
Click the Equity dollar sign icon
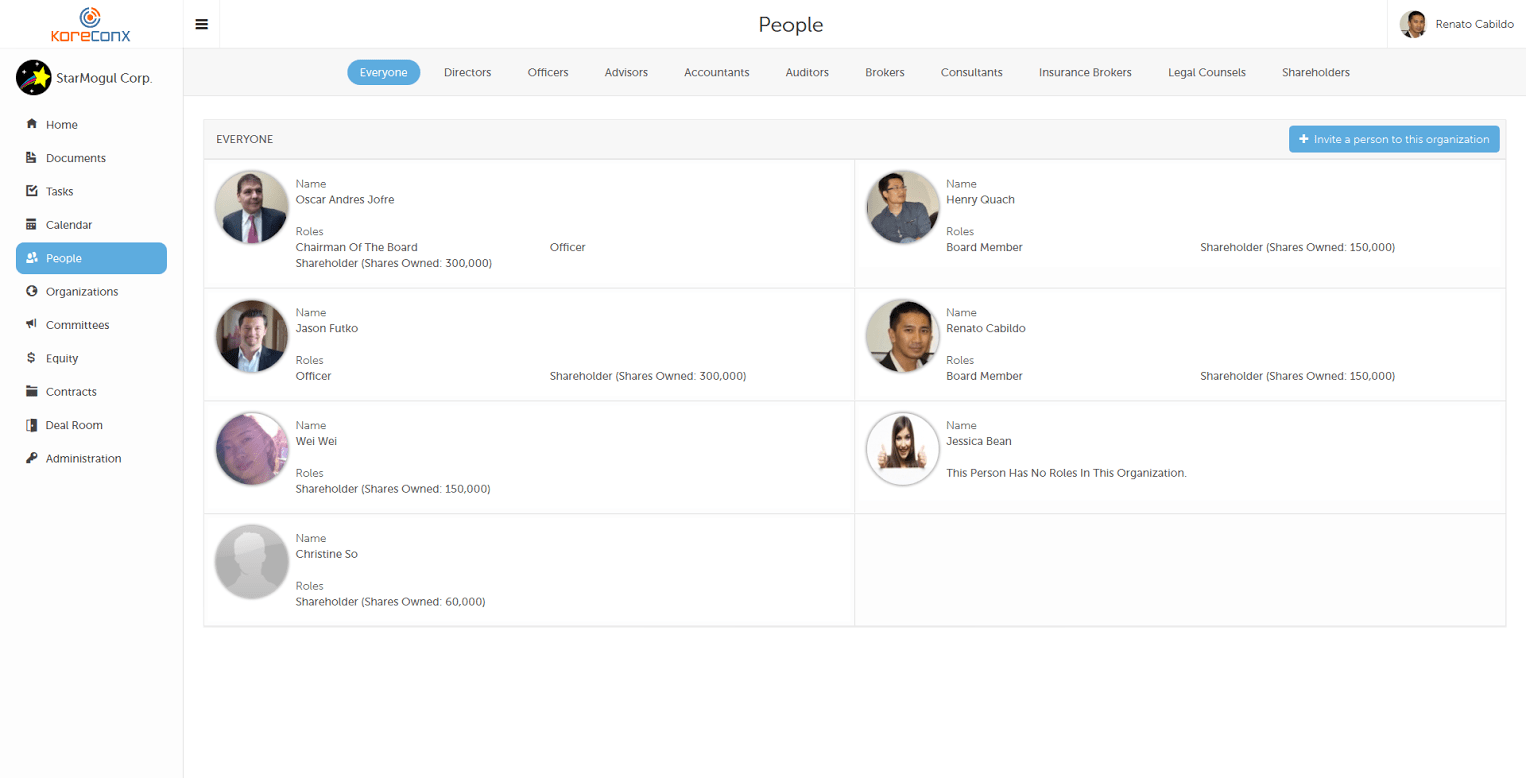click(32, 358)
